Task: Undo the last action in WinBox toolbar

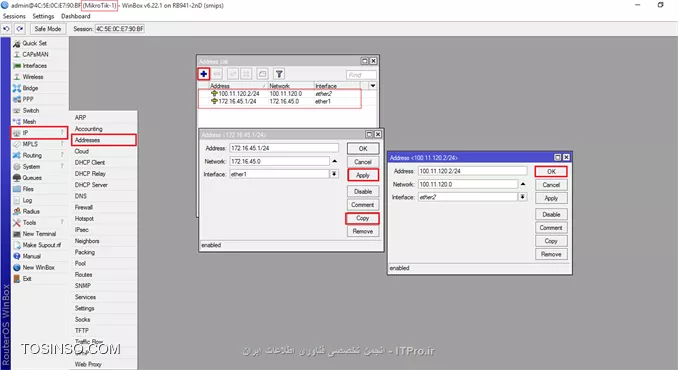Action: tap(6, 29)
